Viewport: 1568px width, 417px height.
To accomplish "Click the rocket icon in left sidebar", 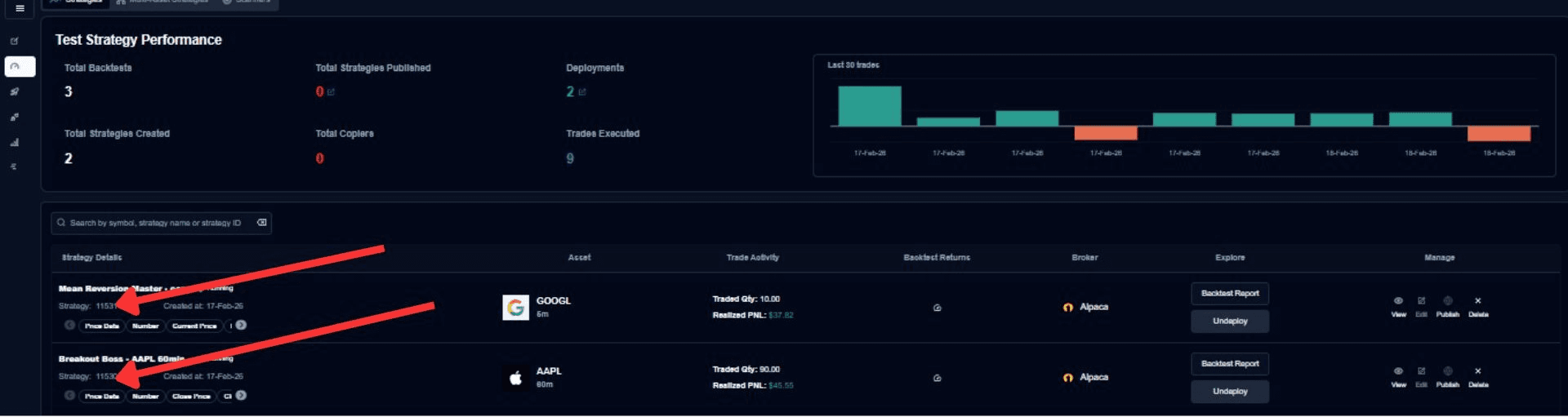I will pyautogui.click(x=15, y=91).
